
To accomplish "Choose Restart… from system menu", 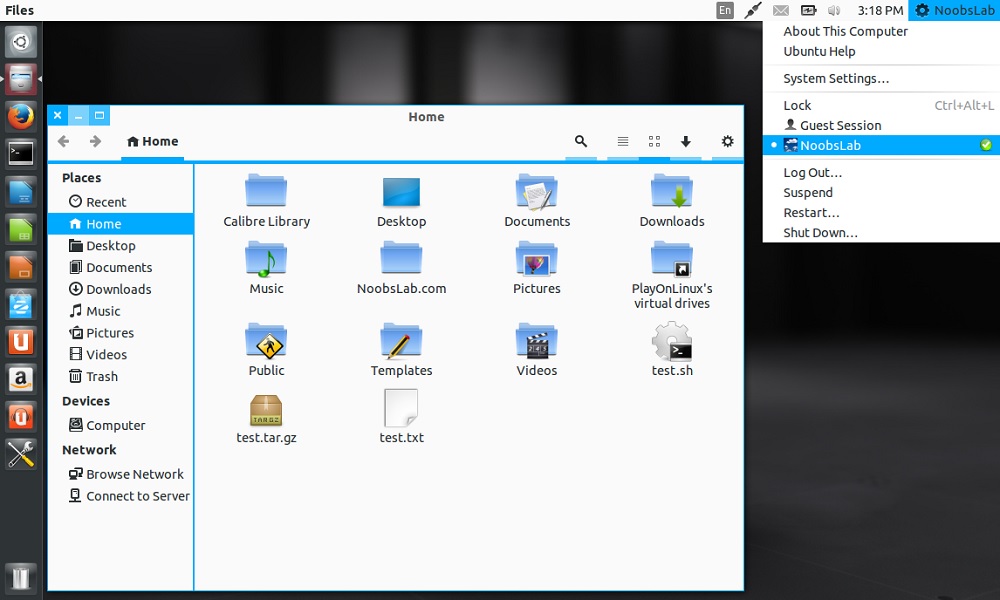I will 881,213.
